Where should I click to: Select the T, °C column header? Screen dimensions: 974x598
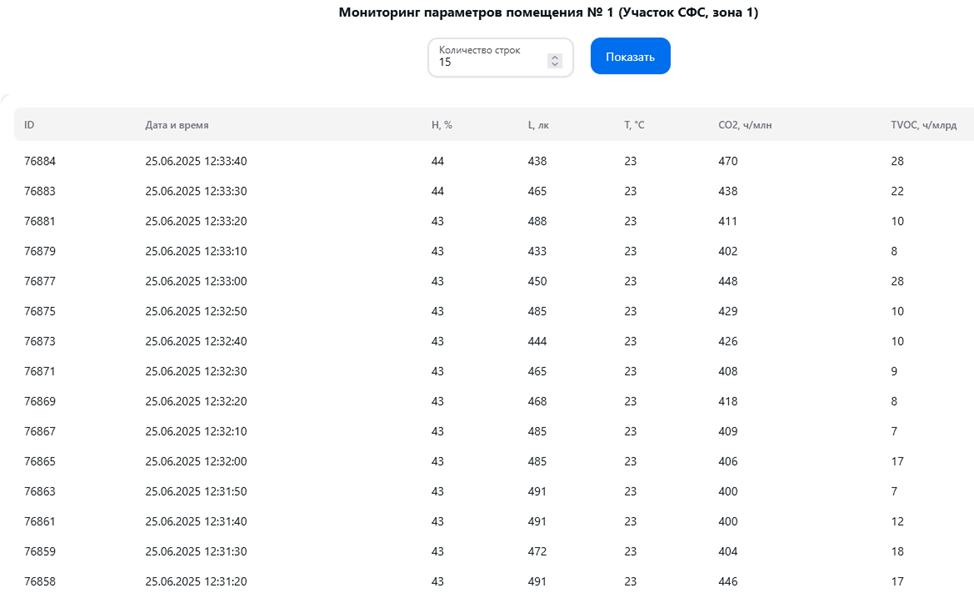click(x=634, y=125)
